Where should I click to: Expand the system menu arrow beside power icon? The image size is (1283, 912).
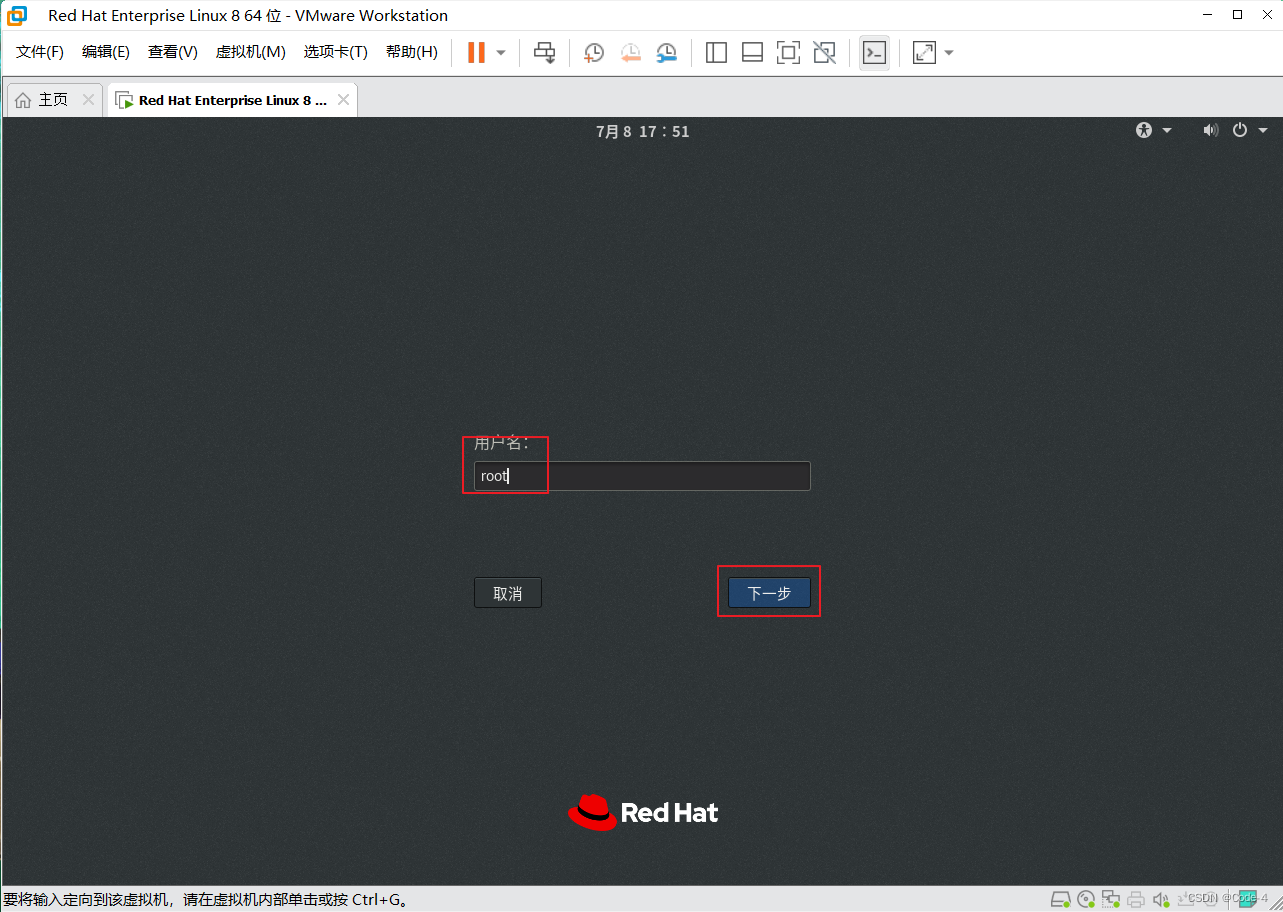coord(1263,131)
